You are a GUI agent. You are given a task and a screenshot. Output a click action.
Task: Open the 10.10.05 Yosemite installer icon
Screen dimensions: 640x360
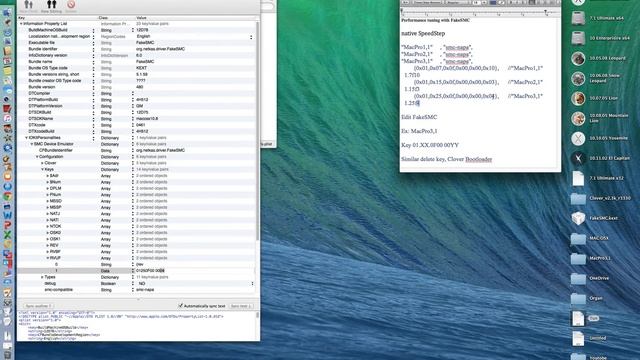pos(578,138)
